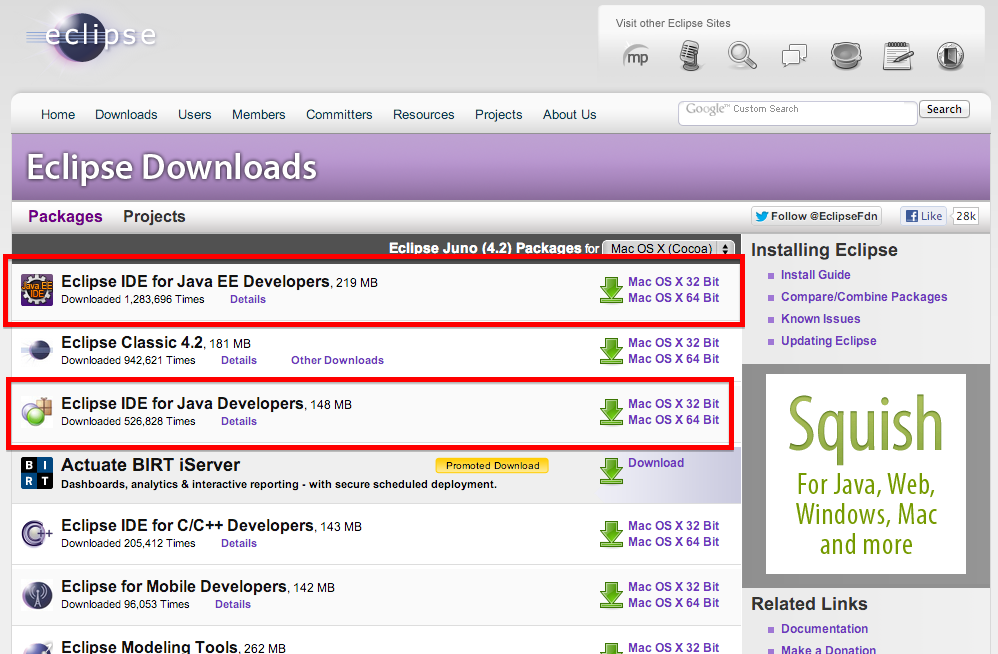This screenshot has width=998, height=654.
Task: Open Details for C/C++ Developers
Action: (239, 543)
